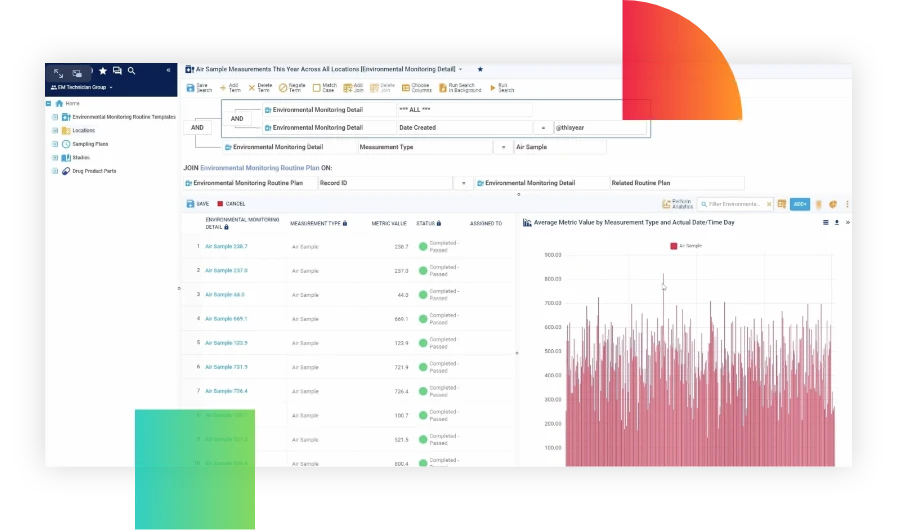This screenshot has width=897, height=530.
Task: Click the pie chart icon in results toolbar
Action: click(833, 204)
